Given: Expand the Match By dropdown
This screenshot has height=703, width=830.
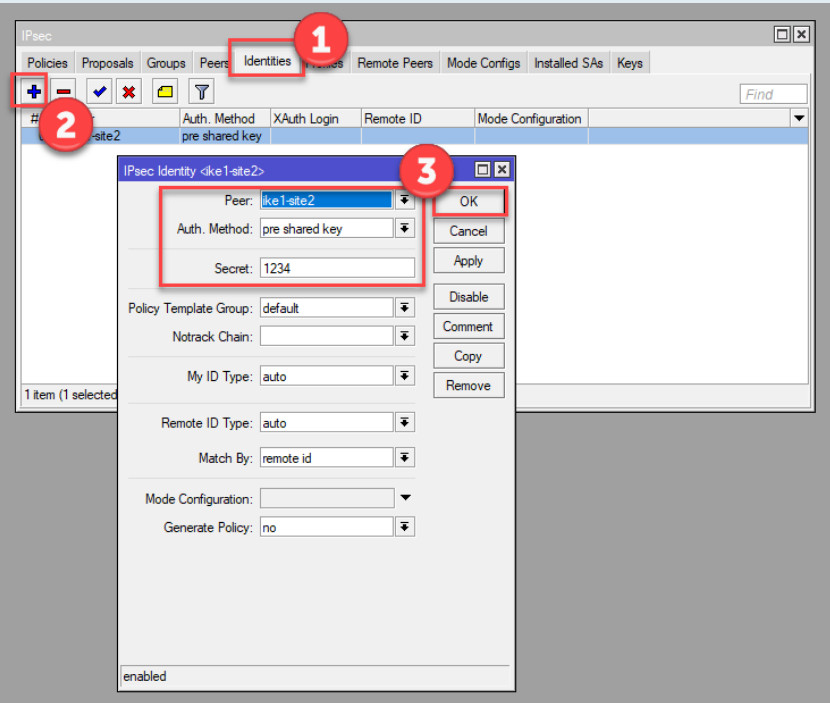Looking at the screenshot, I should (x=404, y=458).
